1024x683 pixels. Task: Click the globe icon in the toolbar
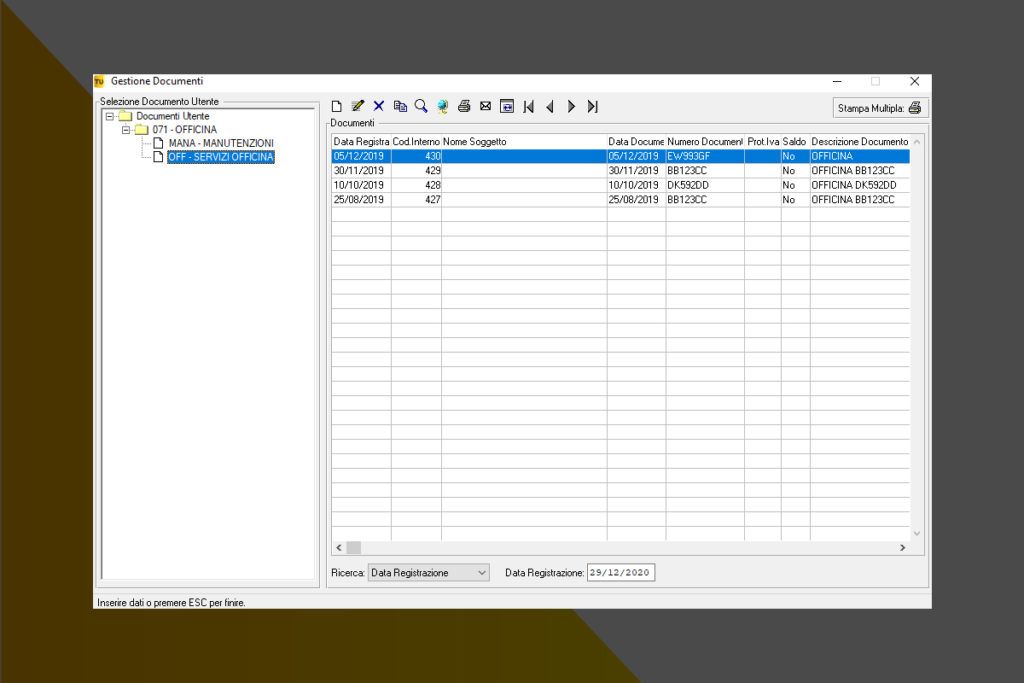443,106
